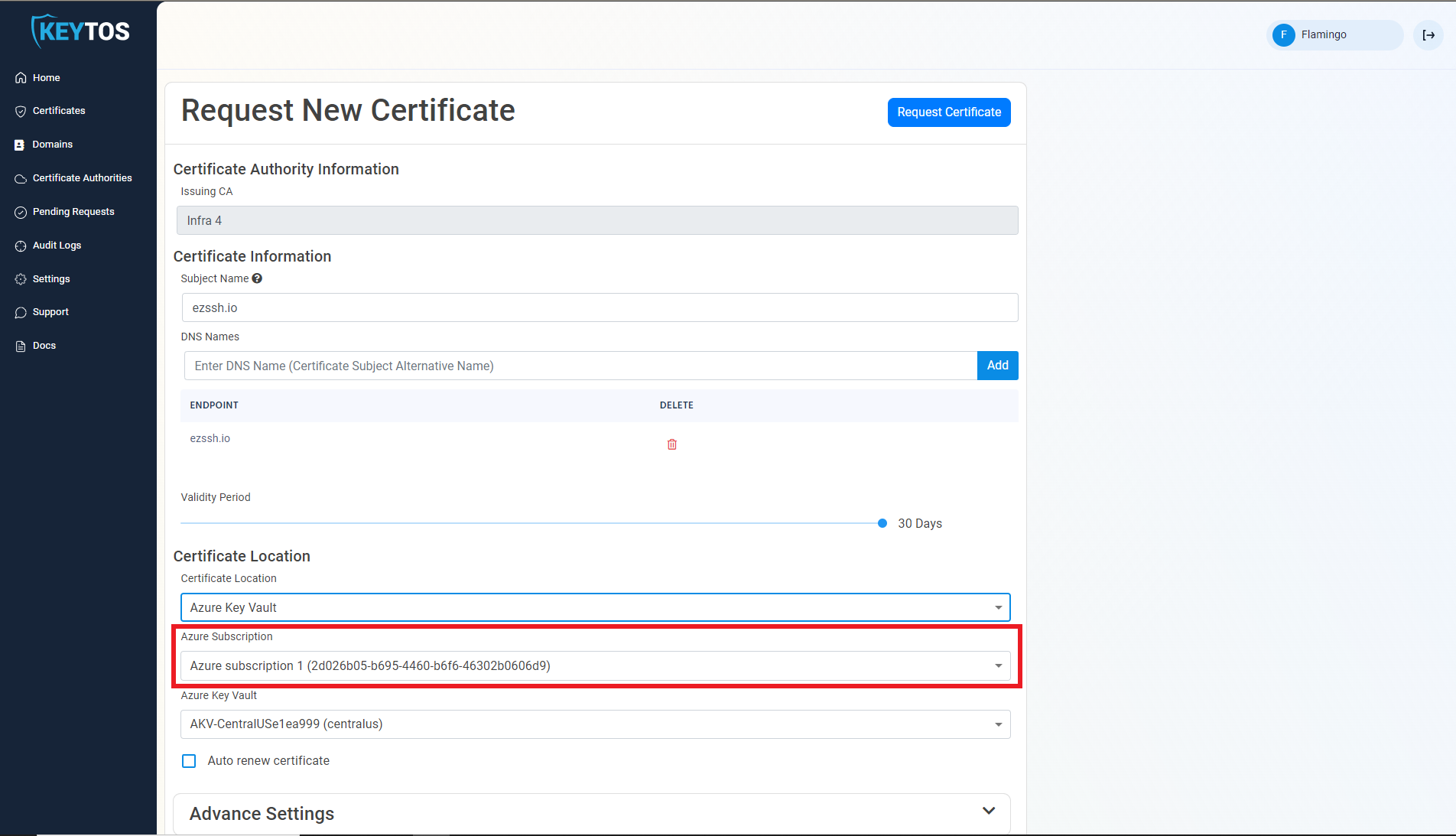Click the Pending Requests checkmark icon

pyautogui.click(x=21, y=212)
